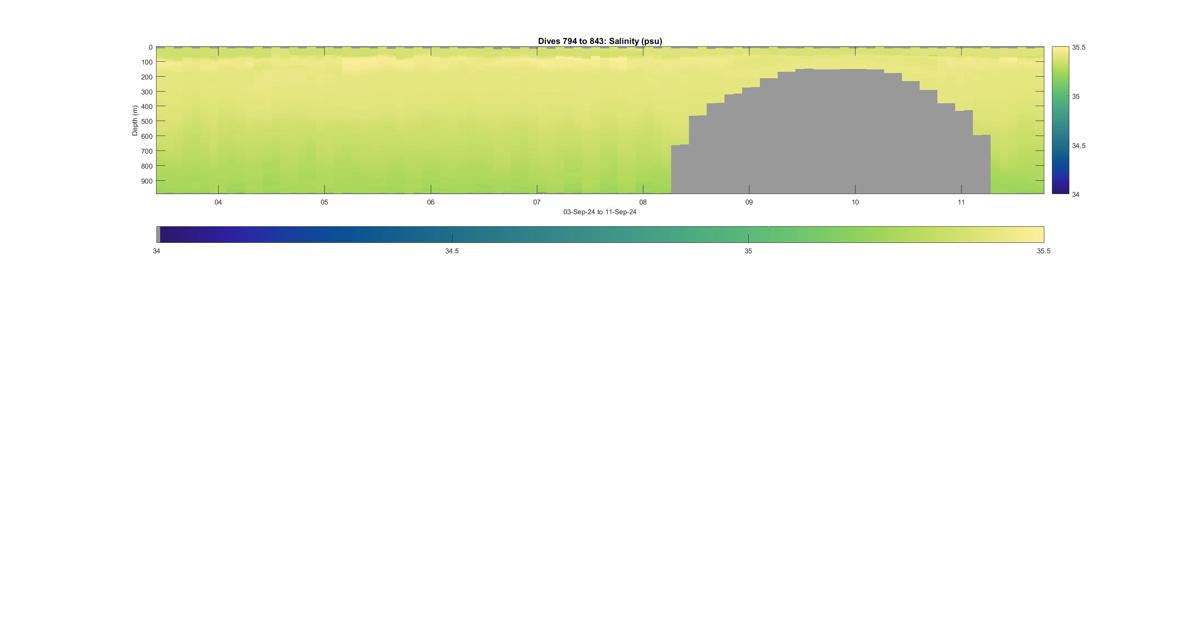Click x-axis tick label "07"
Screen dimensions: 1200x622
point(537,202)
